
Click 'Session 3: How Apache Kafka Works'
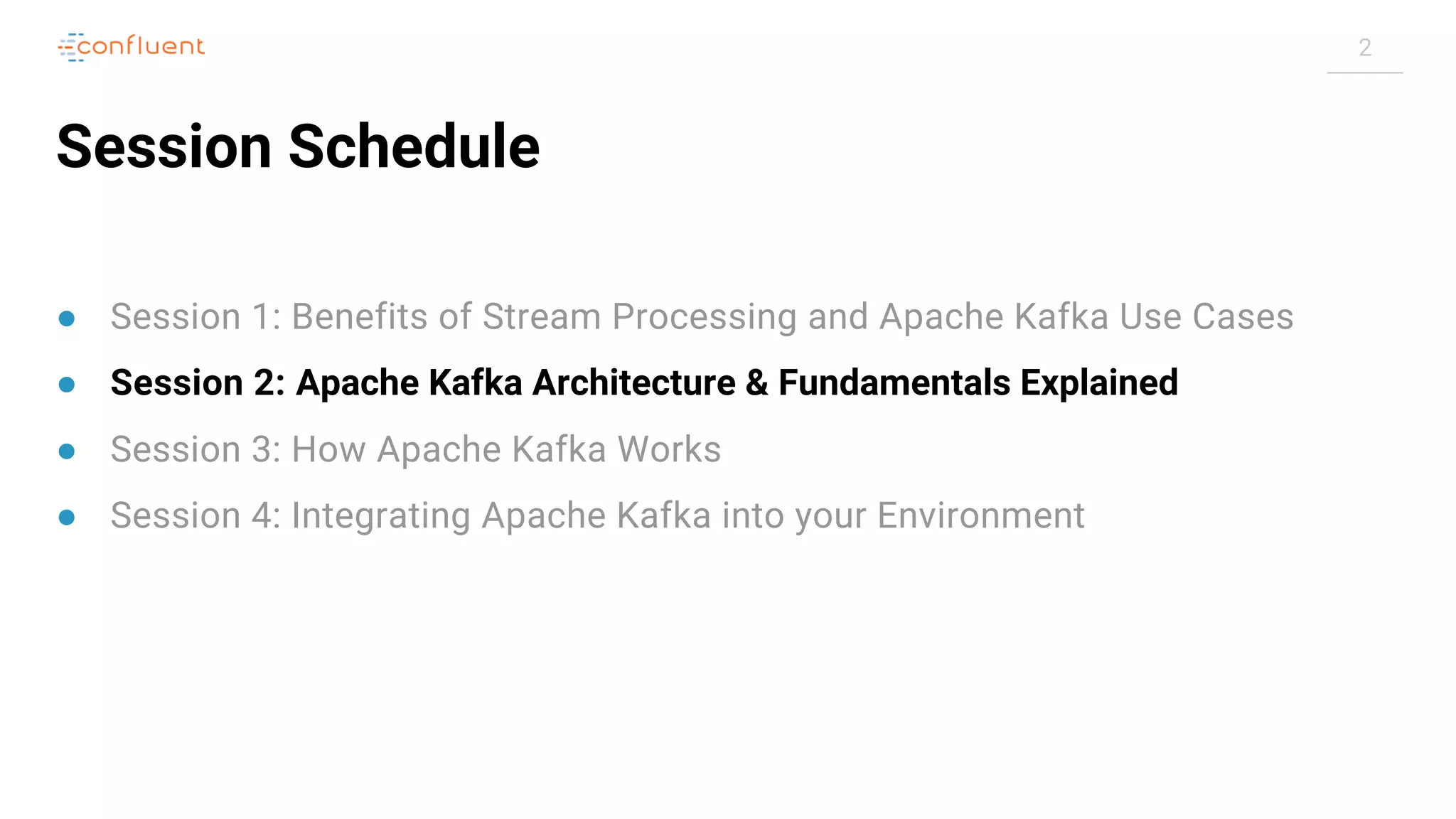pyautogui.click(x=416, y=449)
